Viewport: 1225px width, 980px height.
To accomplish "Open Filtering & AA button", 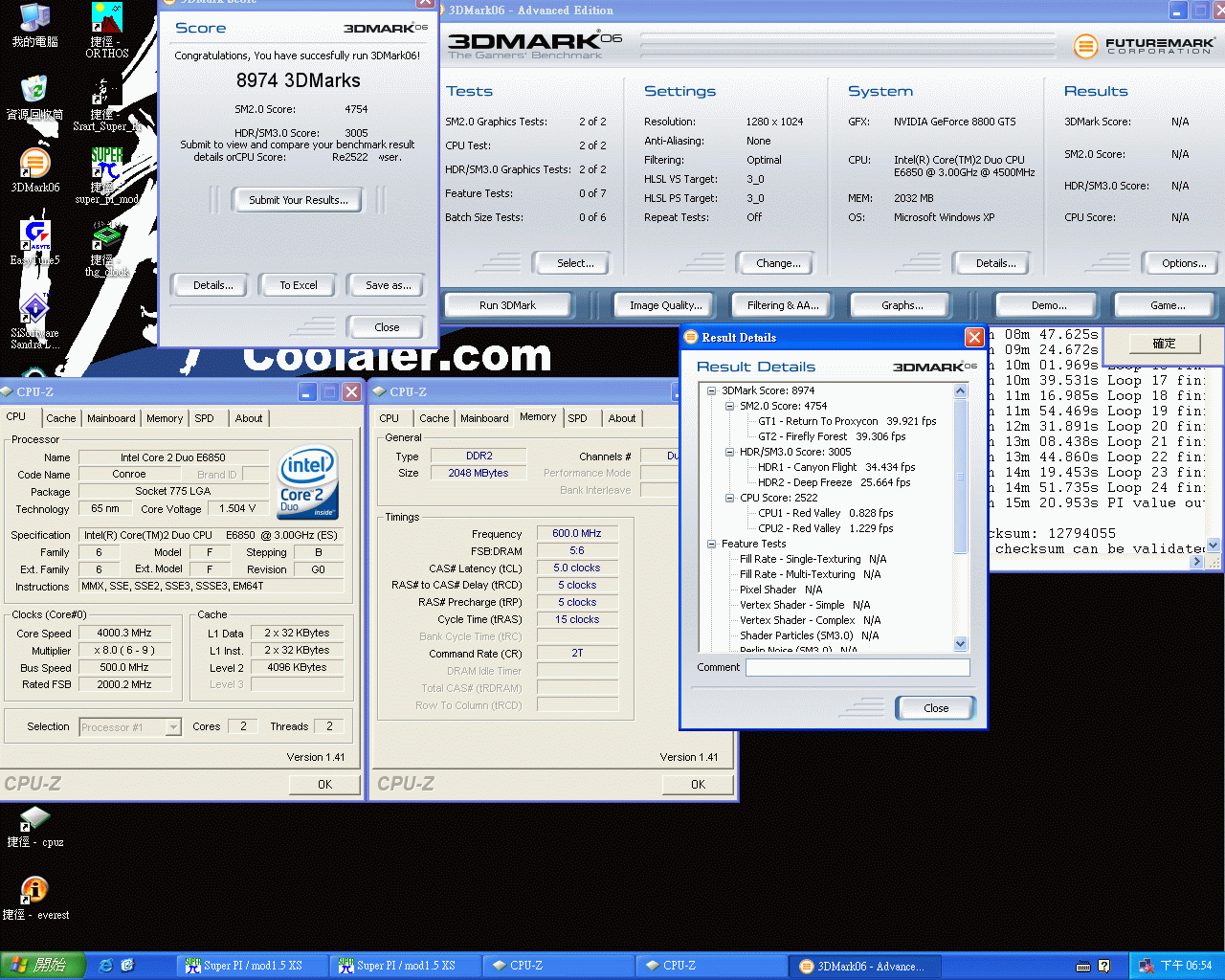I will tap(784, 305).
